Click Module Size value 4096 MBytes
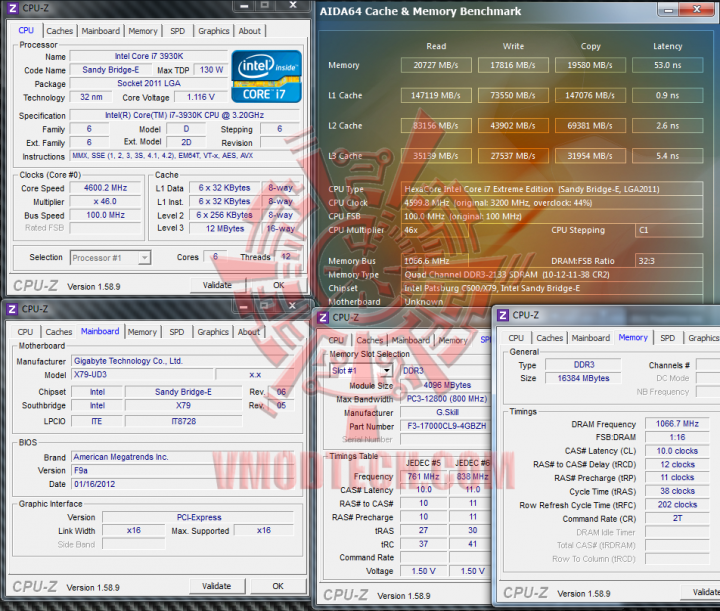The width and height of the screenshot is (720, 611). point(446,385)
